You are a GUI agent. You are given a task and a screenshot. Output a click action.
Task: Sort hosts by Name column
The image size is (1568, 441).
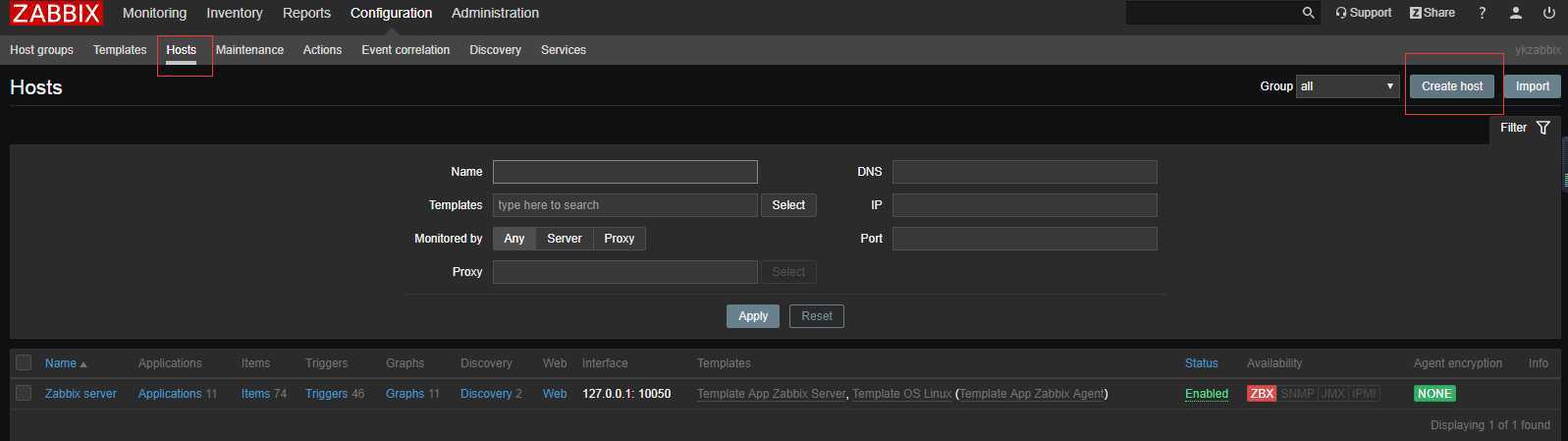tap(66, 363)
